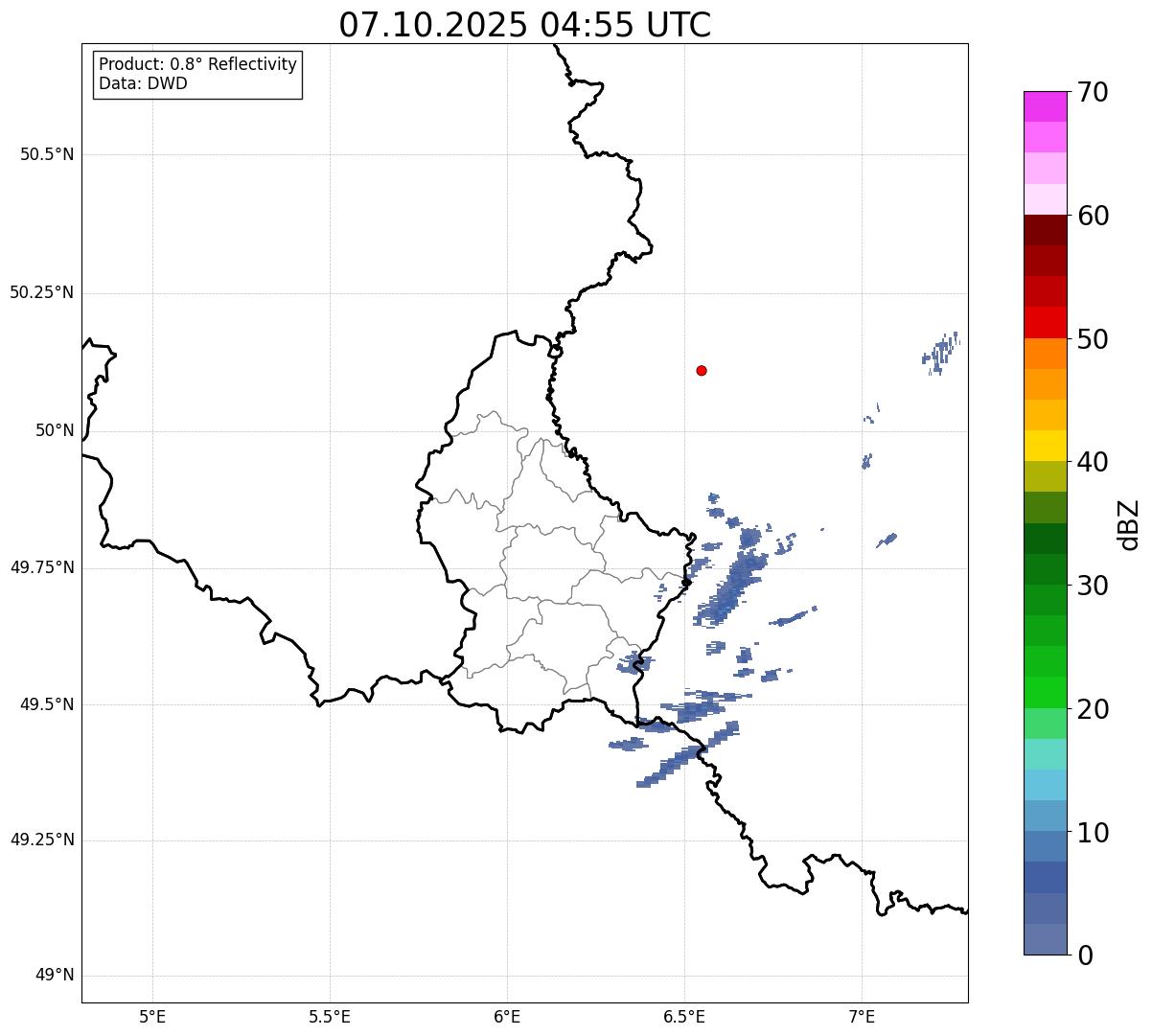Click the 50°N latitude label
The image size is (1152, 1036).
click(x=55, y=430)
